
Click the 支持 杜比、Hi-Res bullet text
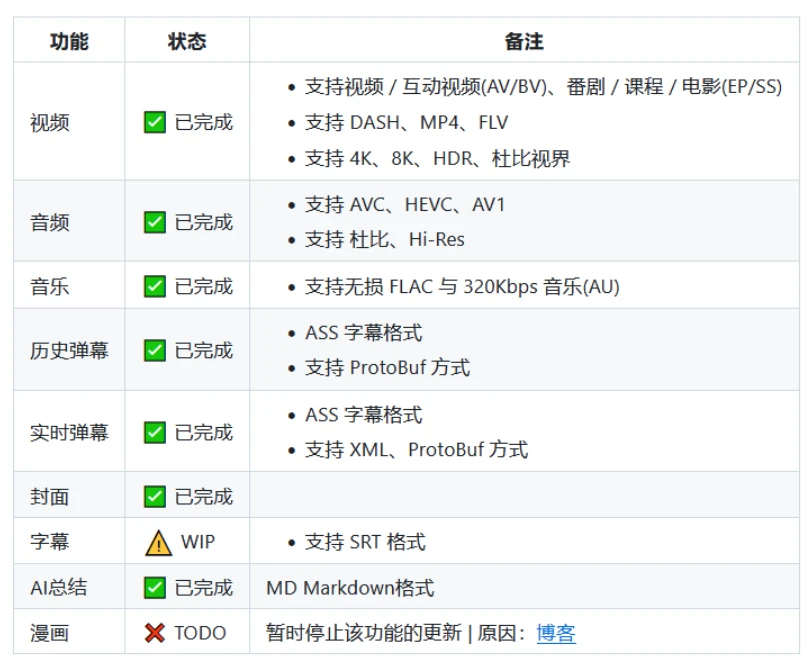point(384,240)
